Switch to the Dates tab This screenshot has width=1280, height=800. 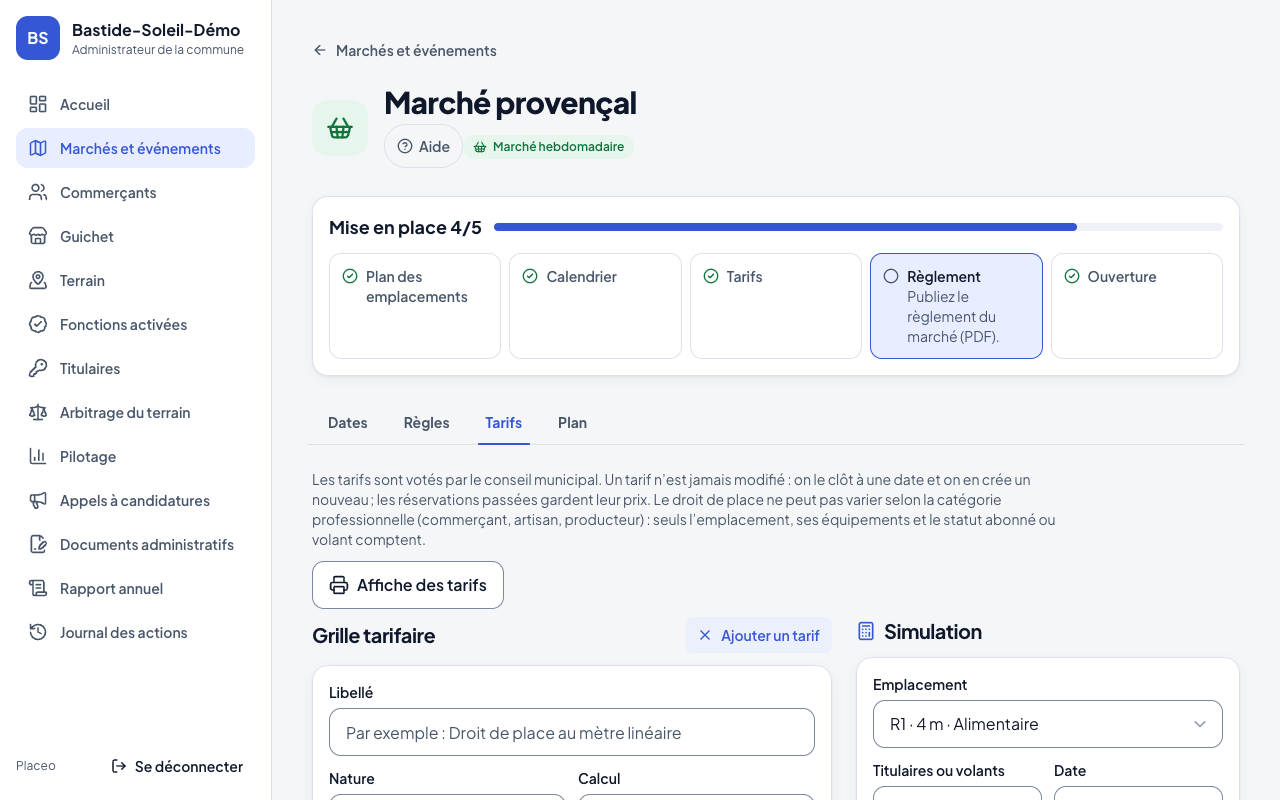(348, 423)
